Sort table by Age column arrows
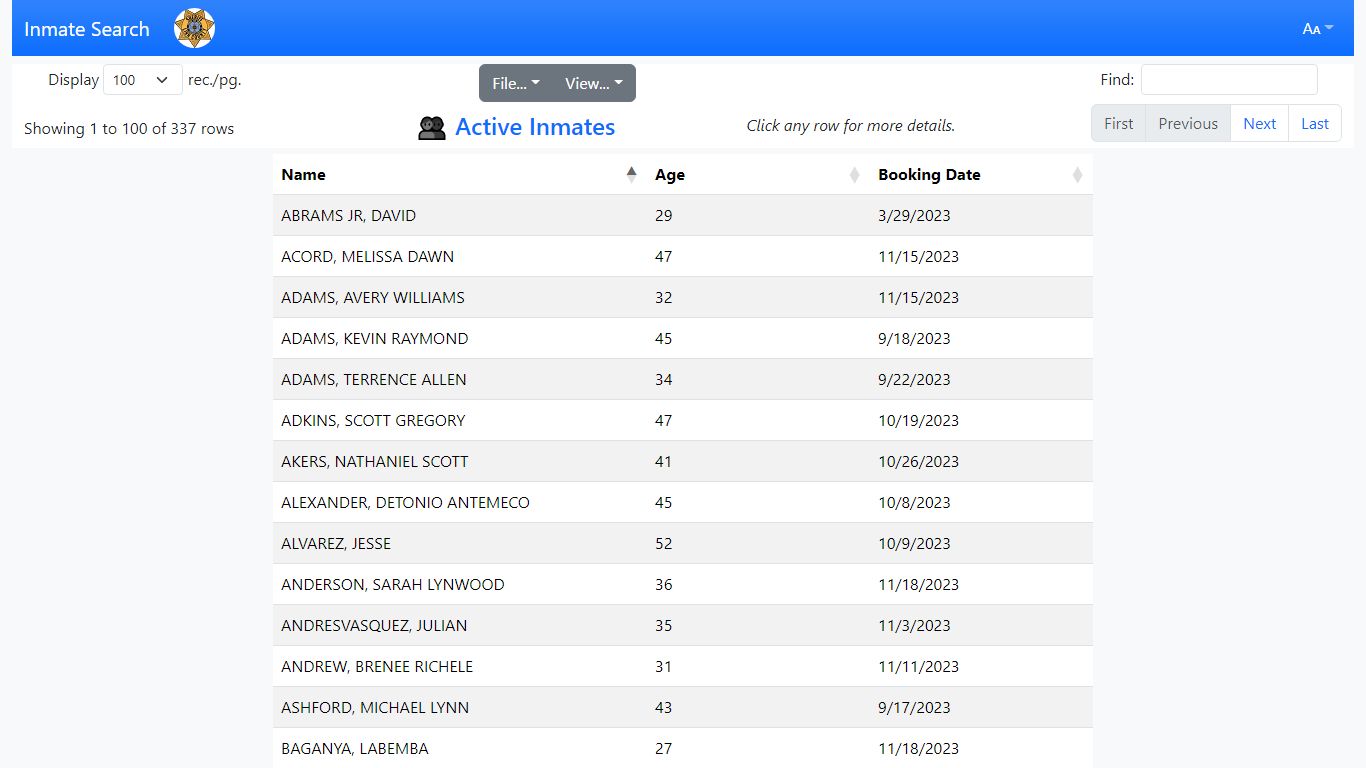 pos(854,174)
